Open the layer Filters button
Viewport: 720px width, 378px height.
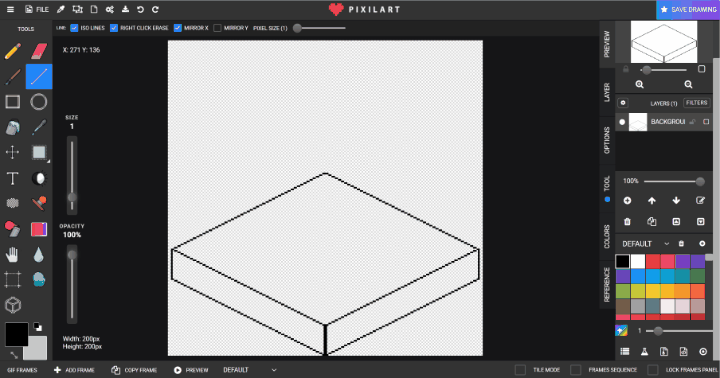point(696,103)
